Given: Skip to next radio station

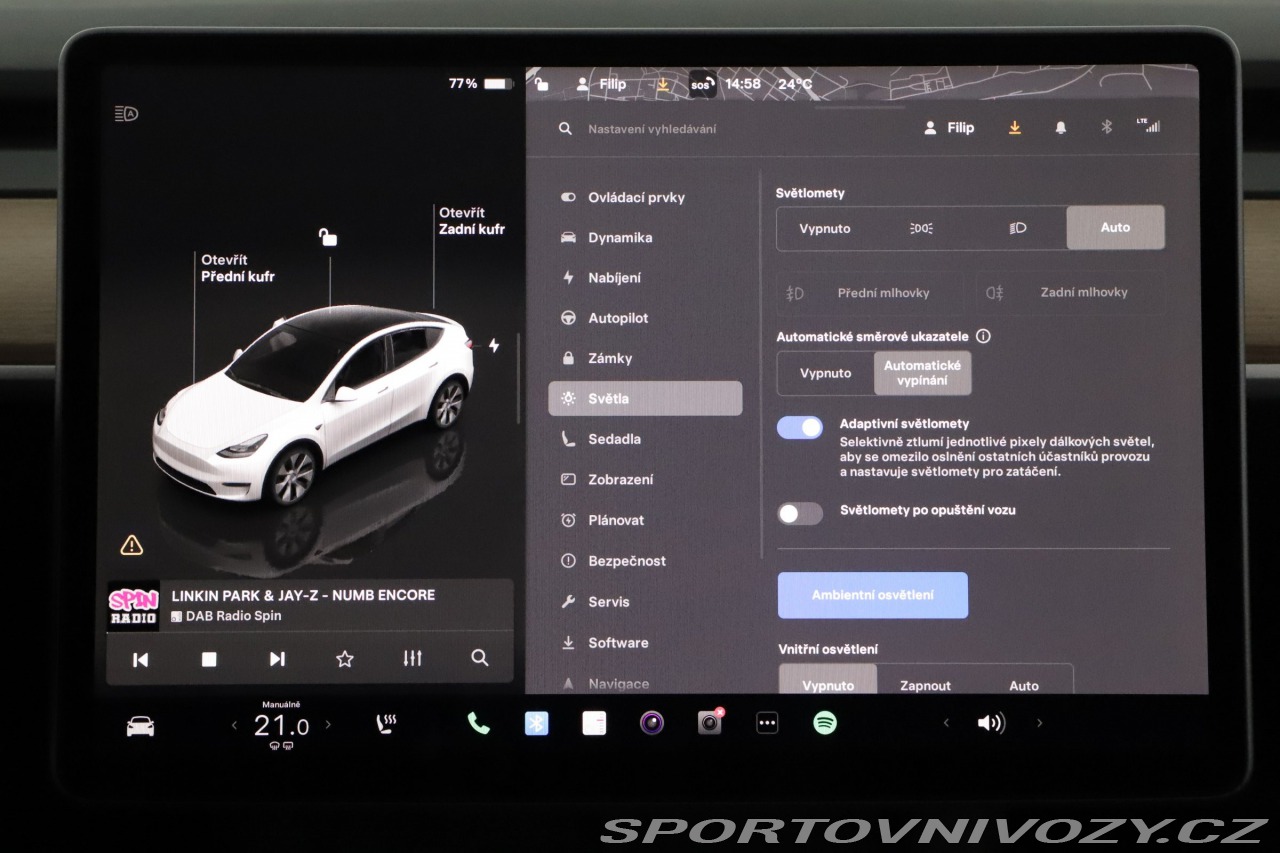Looking at the screenshot, I should click(277, 659).
